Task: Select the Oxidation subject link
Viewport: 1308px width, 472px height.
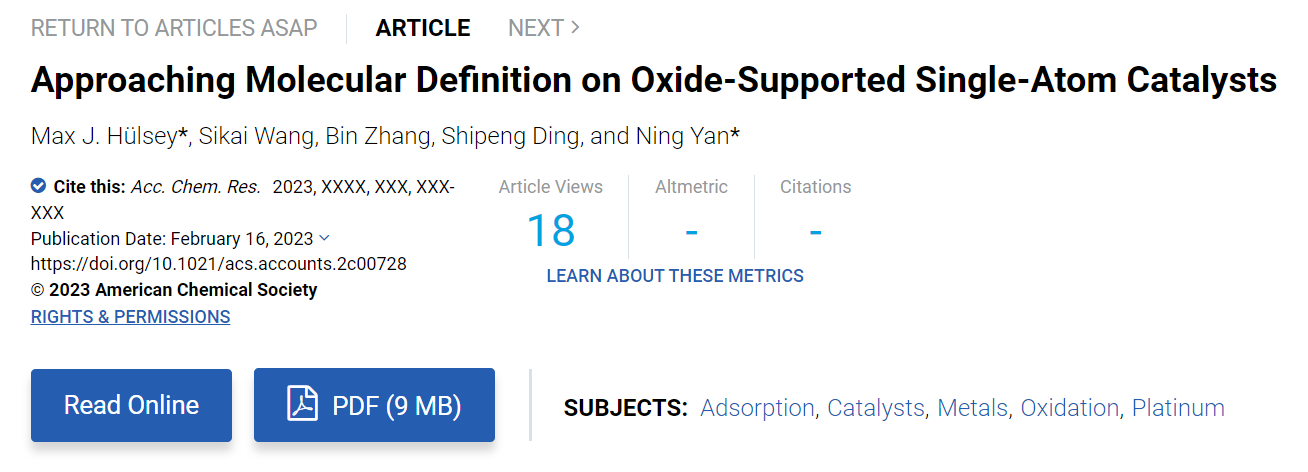Action: point(1070,408)
